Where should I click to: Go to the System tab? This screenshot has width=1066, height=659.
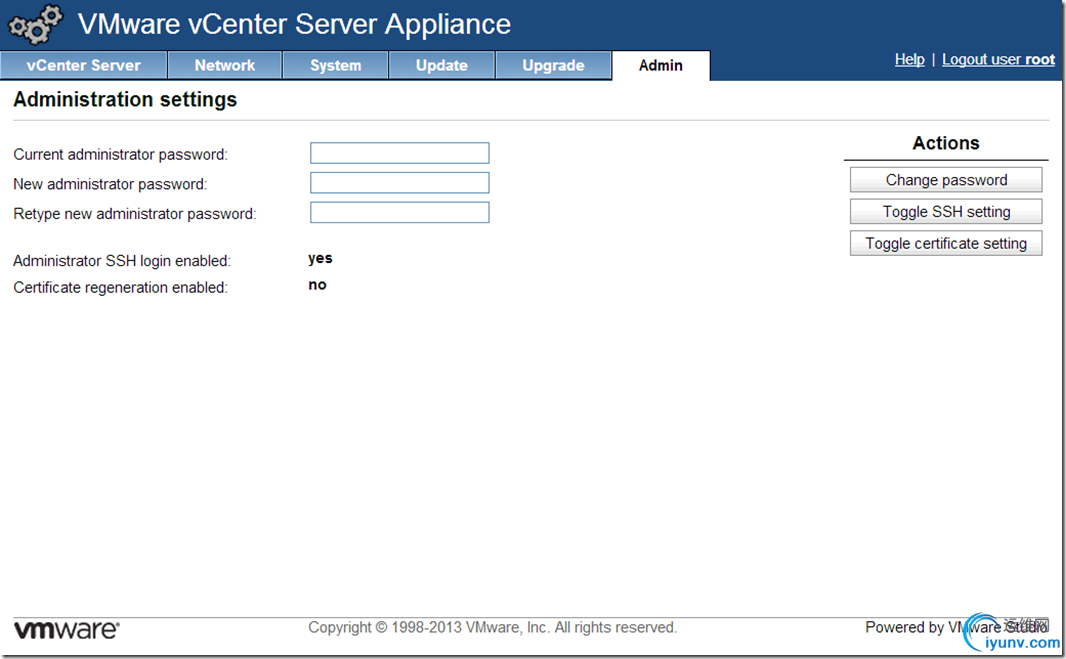click(x=335, y=66)
